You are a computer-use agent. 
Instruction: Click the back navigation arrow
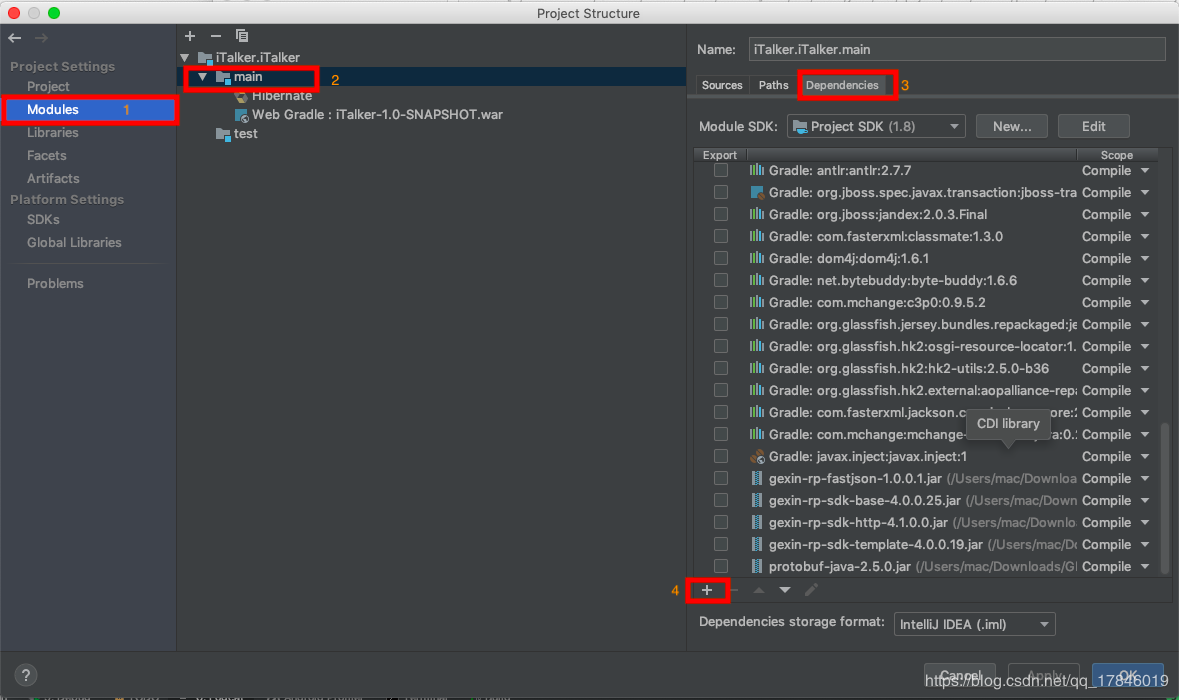[x=15, y=38]
